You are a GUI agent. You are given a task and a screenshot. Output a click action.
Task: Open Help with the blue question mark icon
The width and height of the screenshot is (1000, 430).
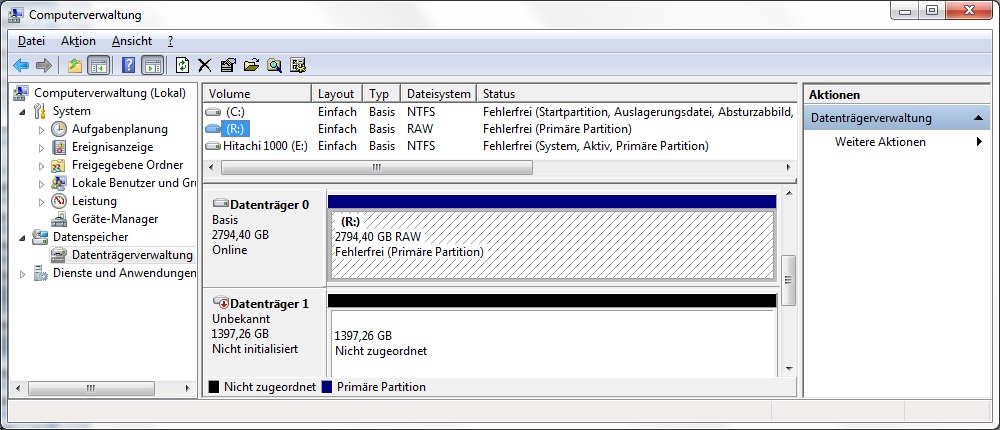click(128, 65)
